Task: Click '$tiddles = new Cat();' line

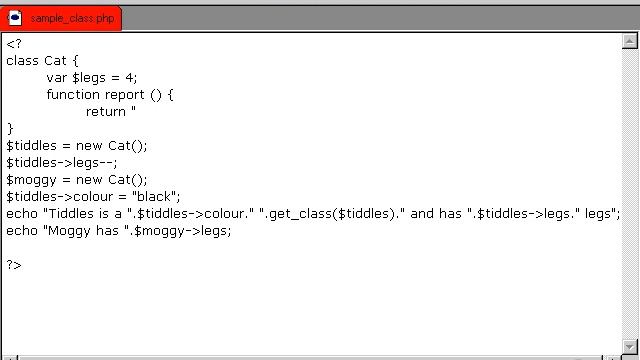Action: point(77,146)
